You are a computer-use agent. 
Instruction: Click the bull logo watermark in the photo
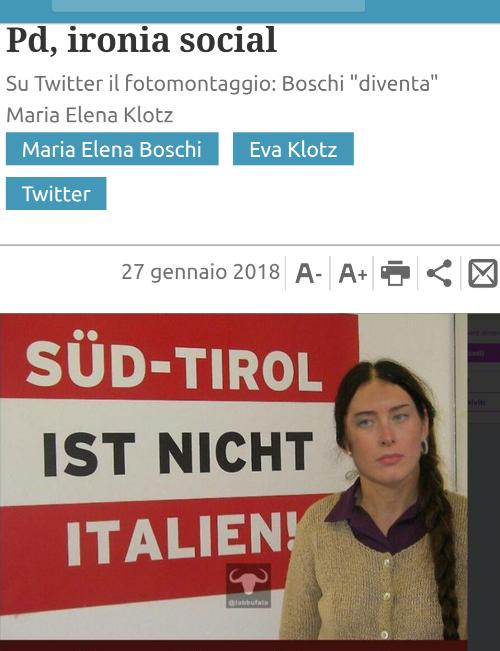tap(248, 585)
